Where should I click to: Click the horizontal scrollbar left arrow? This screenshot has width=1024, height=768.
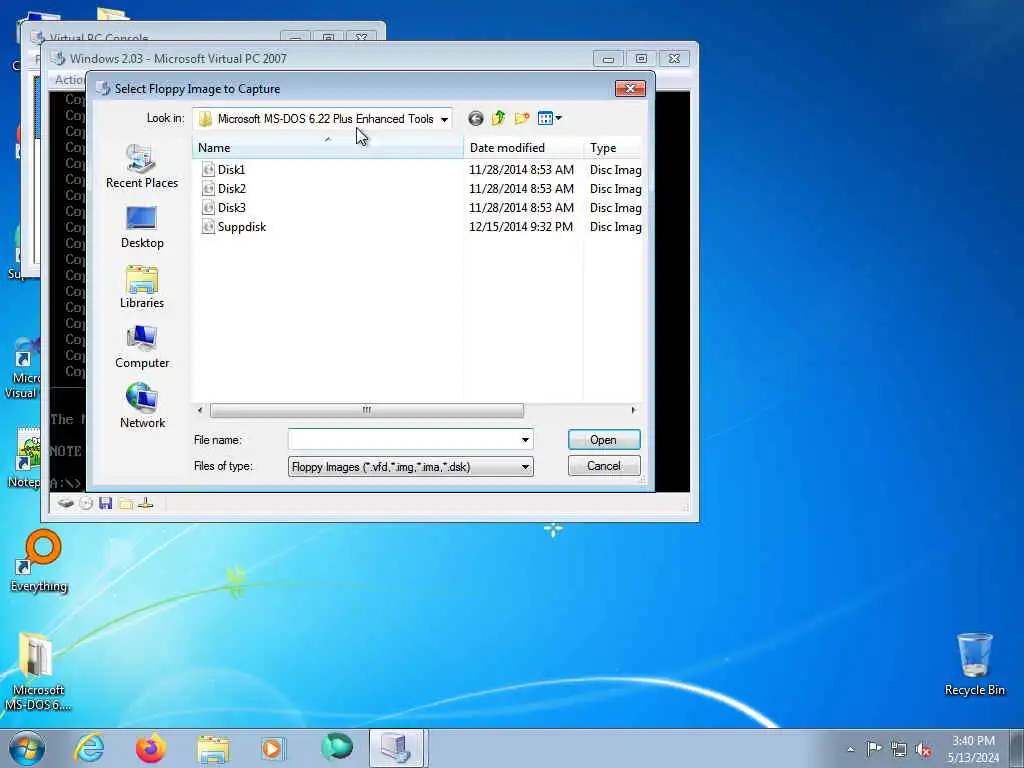click(x=200, y=410)
